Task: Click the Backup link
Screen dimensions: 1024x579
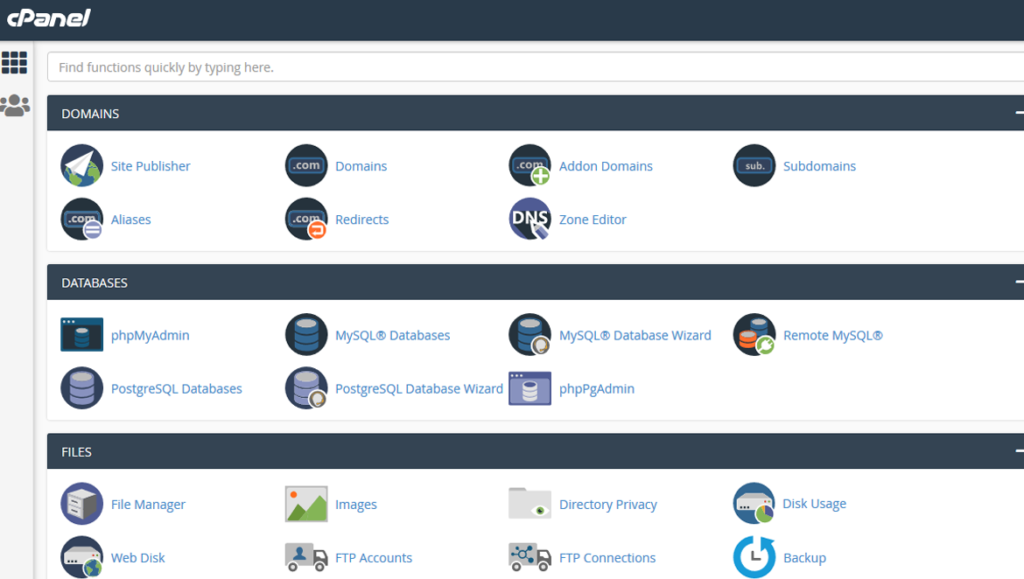Action: 805,557
